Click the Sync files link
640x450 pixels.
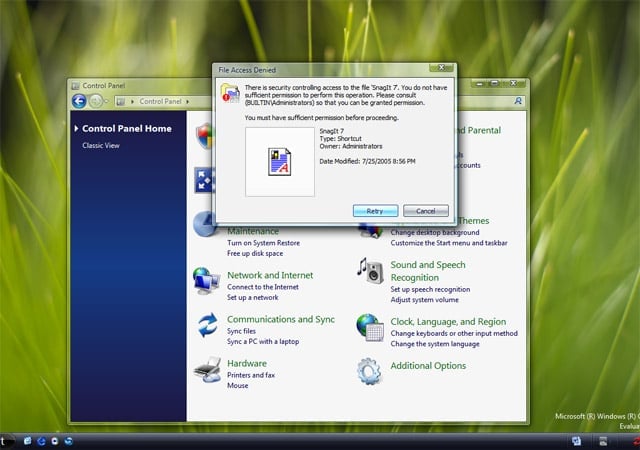241,331
